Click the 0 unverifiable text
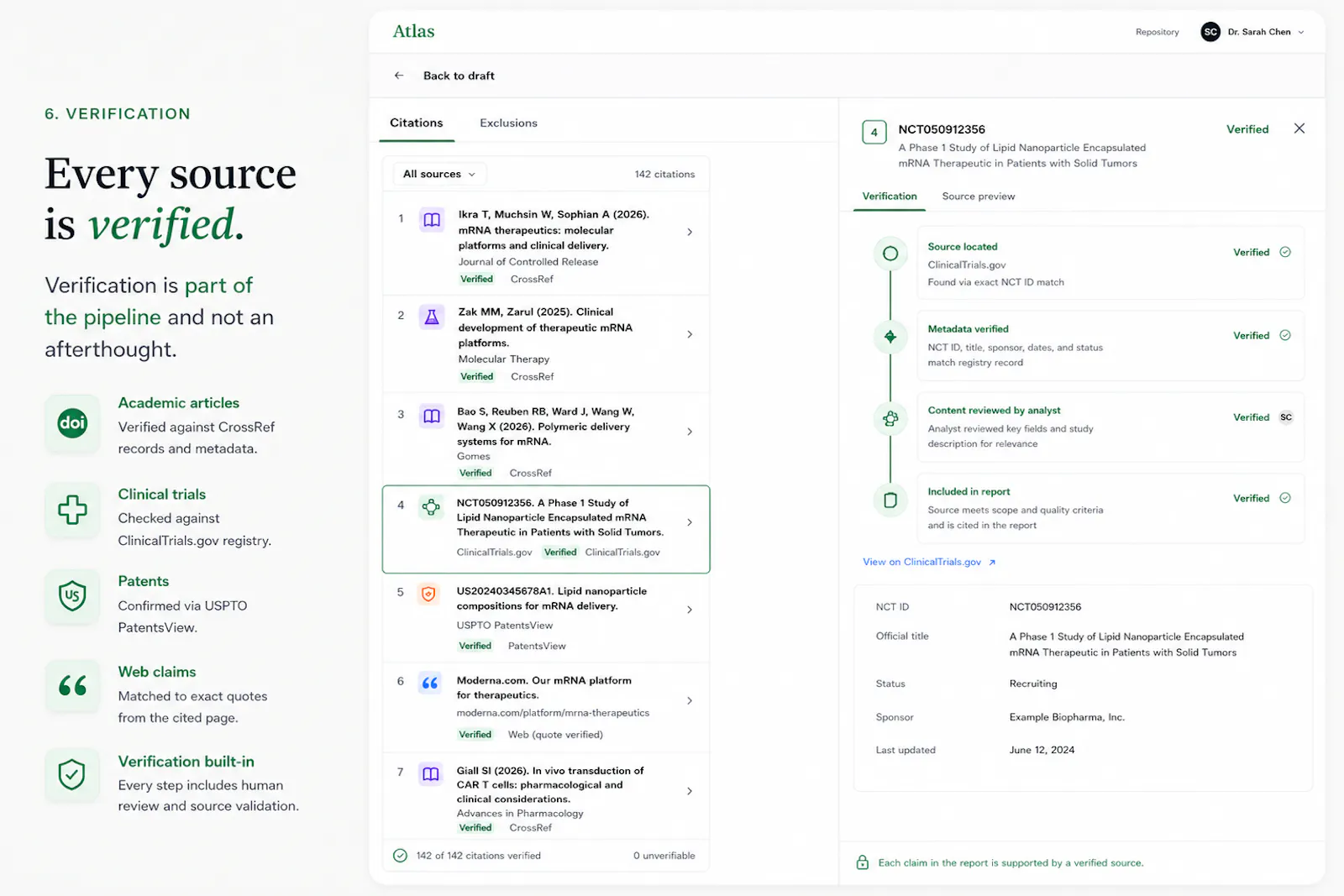 (664, 856)
